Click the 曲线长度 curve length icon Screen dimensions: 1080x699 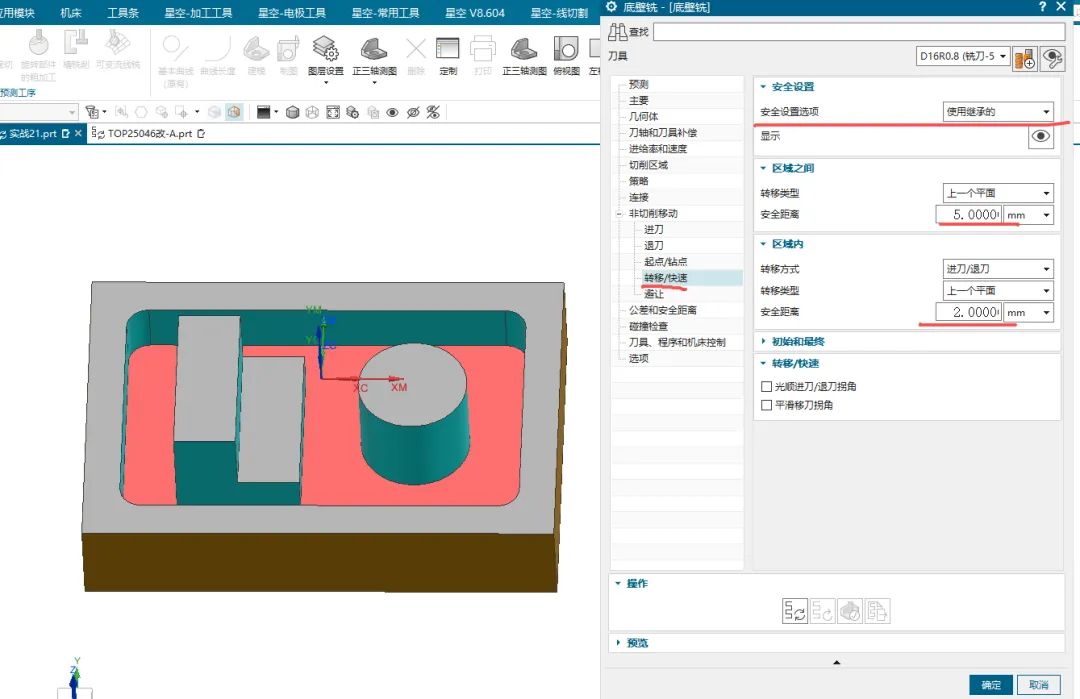pos(218,50)
